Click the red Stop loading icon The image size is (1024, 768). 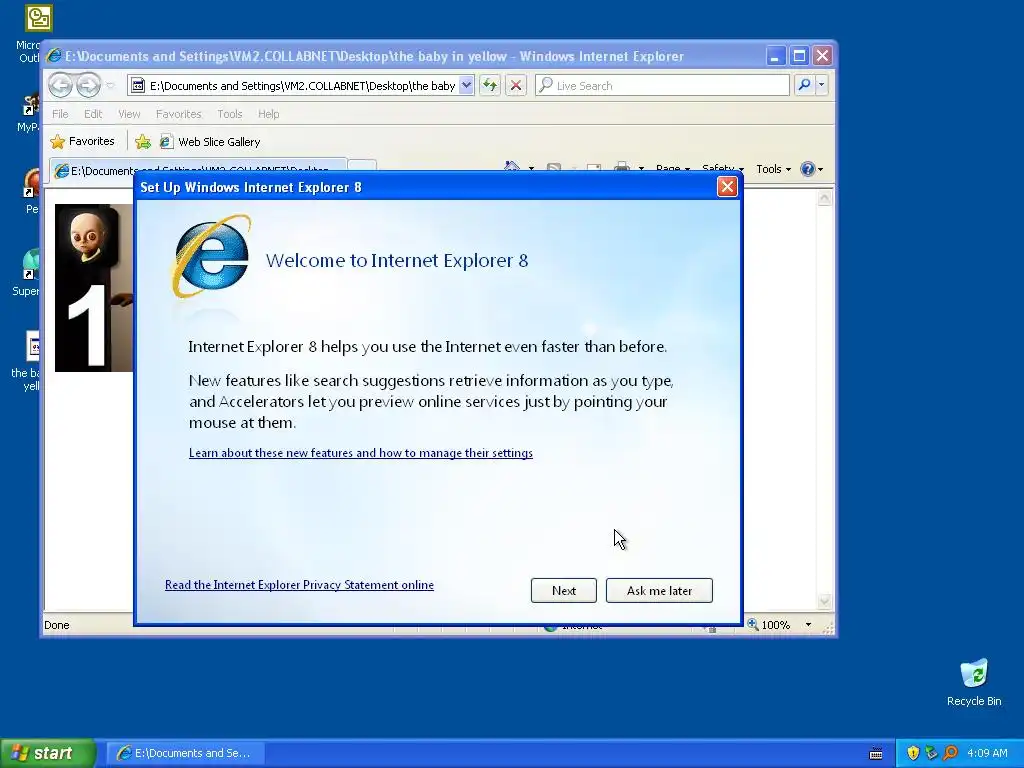pyautogui.click(x=516, y=85)
